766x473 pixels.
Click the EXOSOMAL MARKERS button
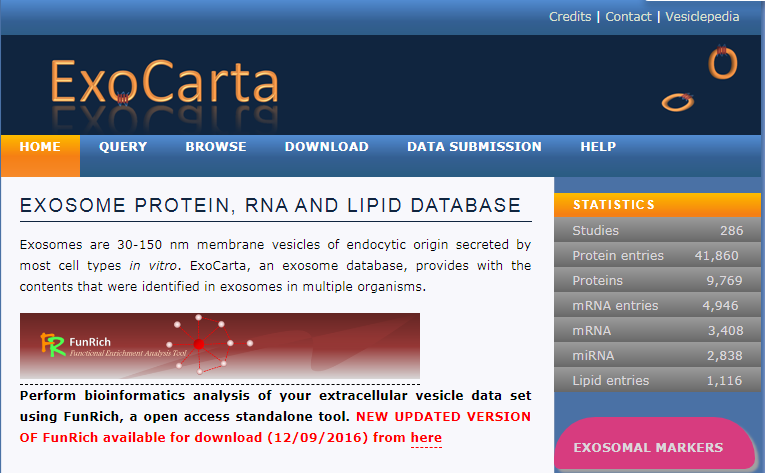(655, 444)
